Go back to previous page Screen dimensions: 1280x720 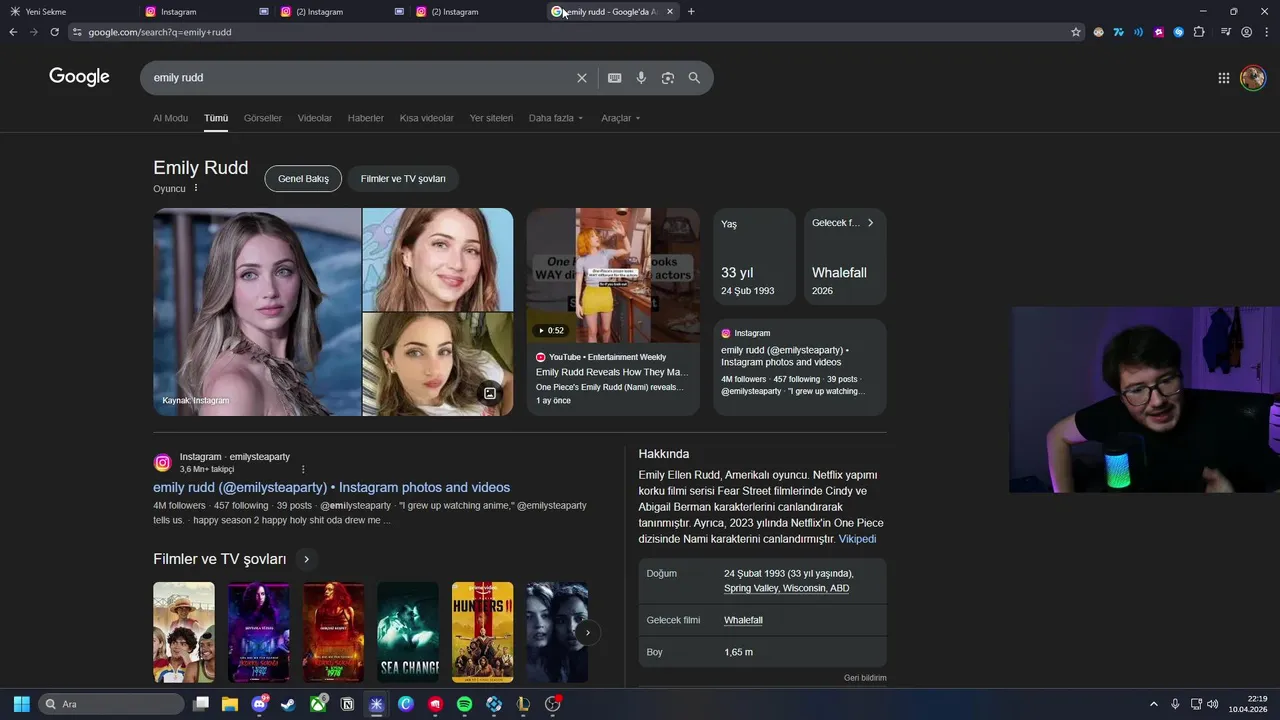coord(13,32)
